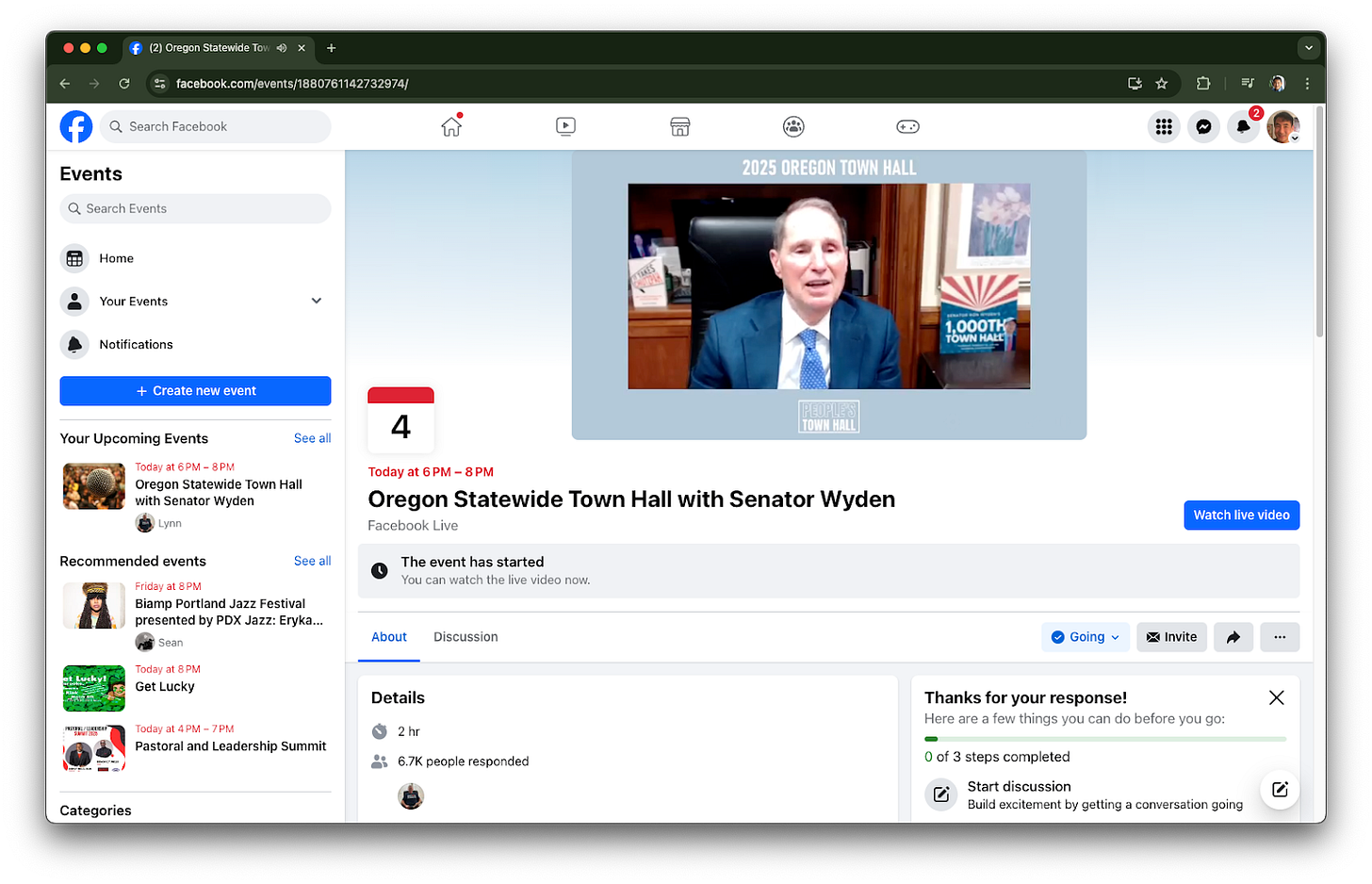Click the responder avatar under people responded
This screenshot has width=1372, height=884.
pyautogui.click(x=411, y=796)
